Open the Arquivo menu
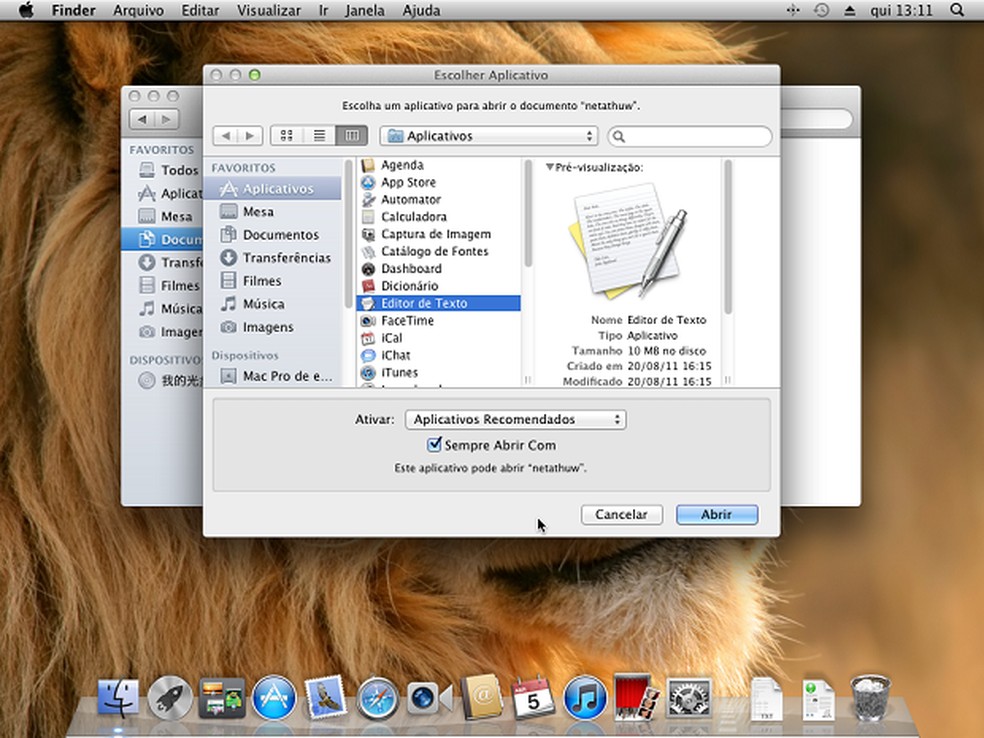Image resolution: width=984 pixels, height=738 pixels. pyautogui.click(x=138, y=10)
